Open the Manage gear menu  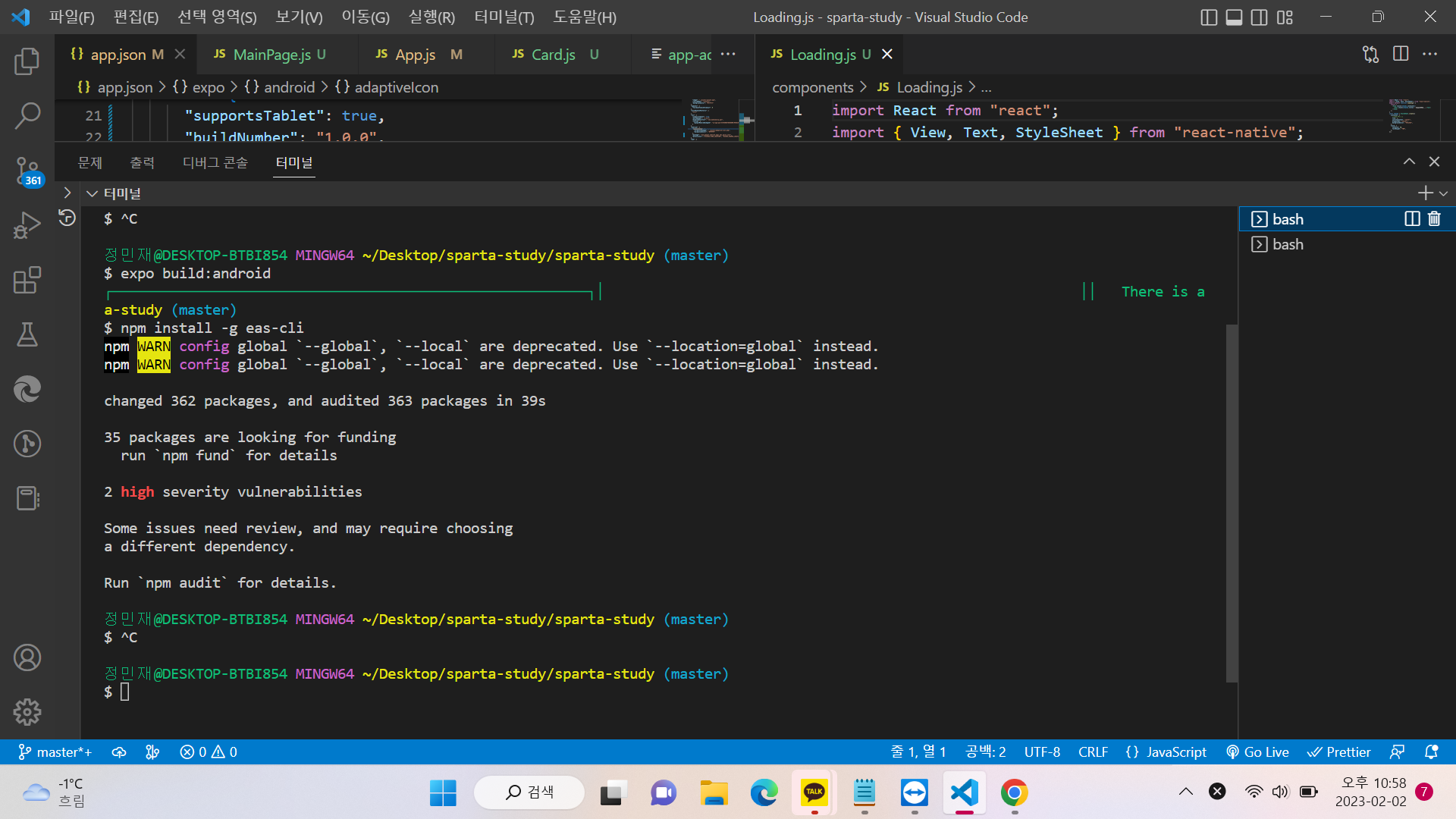(27, 712)
